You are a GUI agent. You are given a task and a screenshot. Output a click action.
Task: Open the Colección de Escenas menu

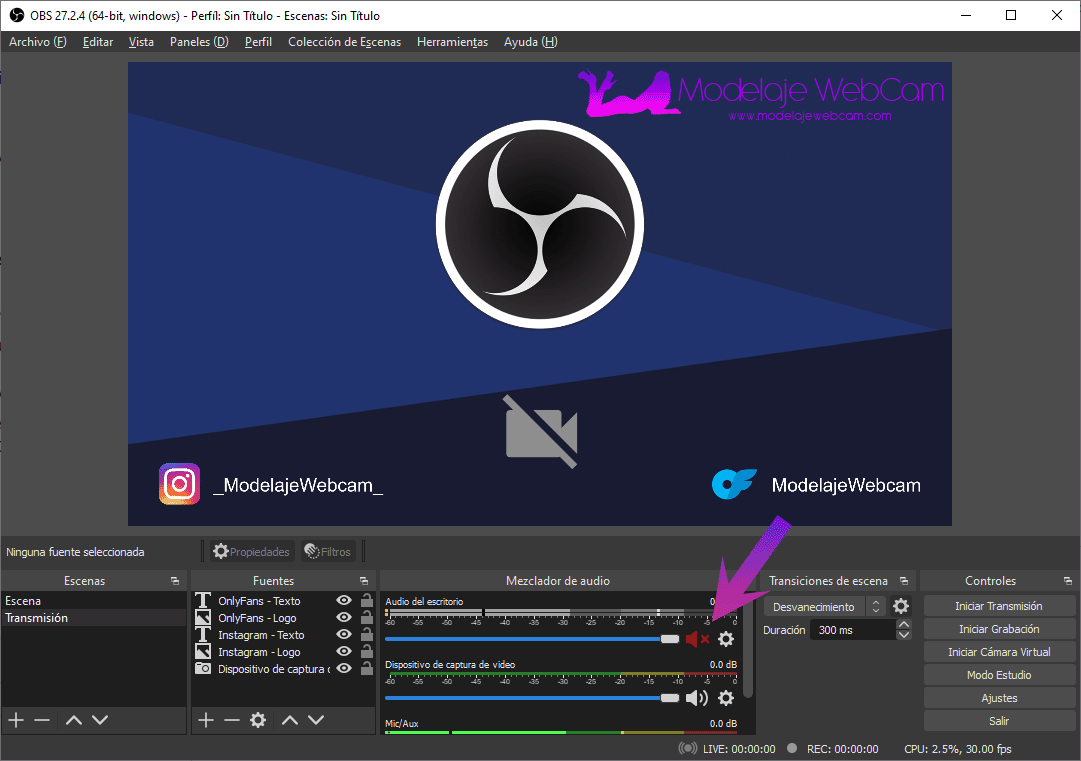(x=344, y=42)
